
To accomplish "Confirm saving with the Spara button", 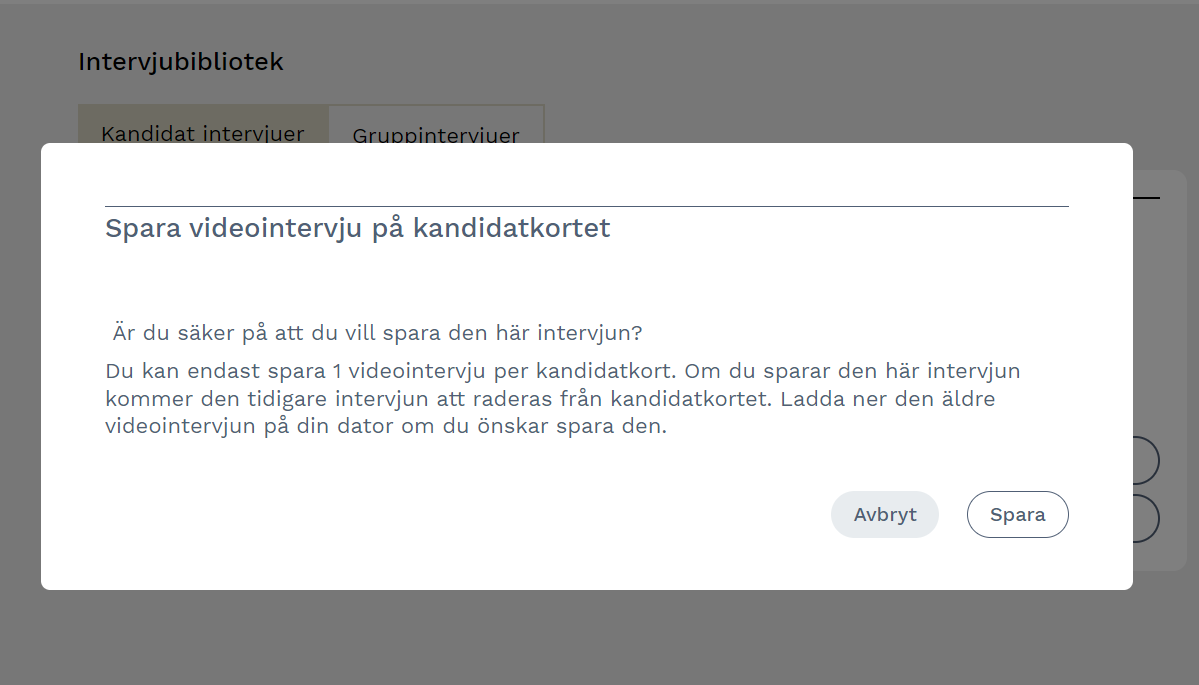I will coord(1017,515).
